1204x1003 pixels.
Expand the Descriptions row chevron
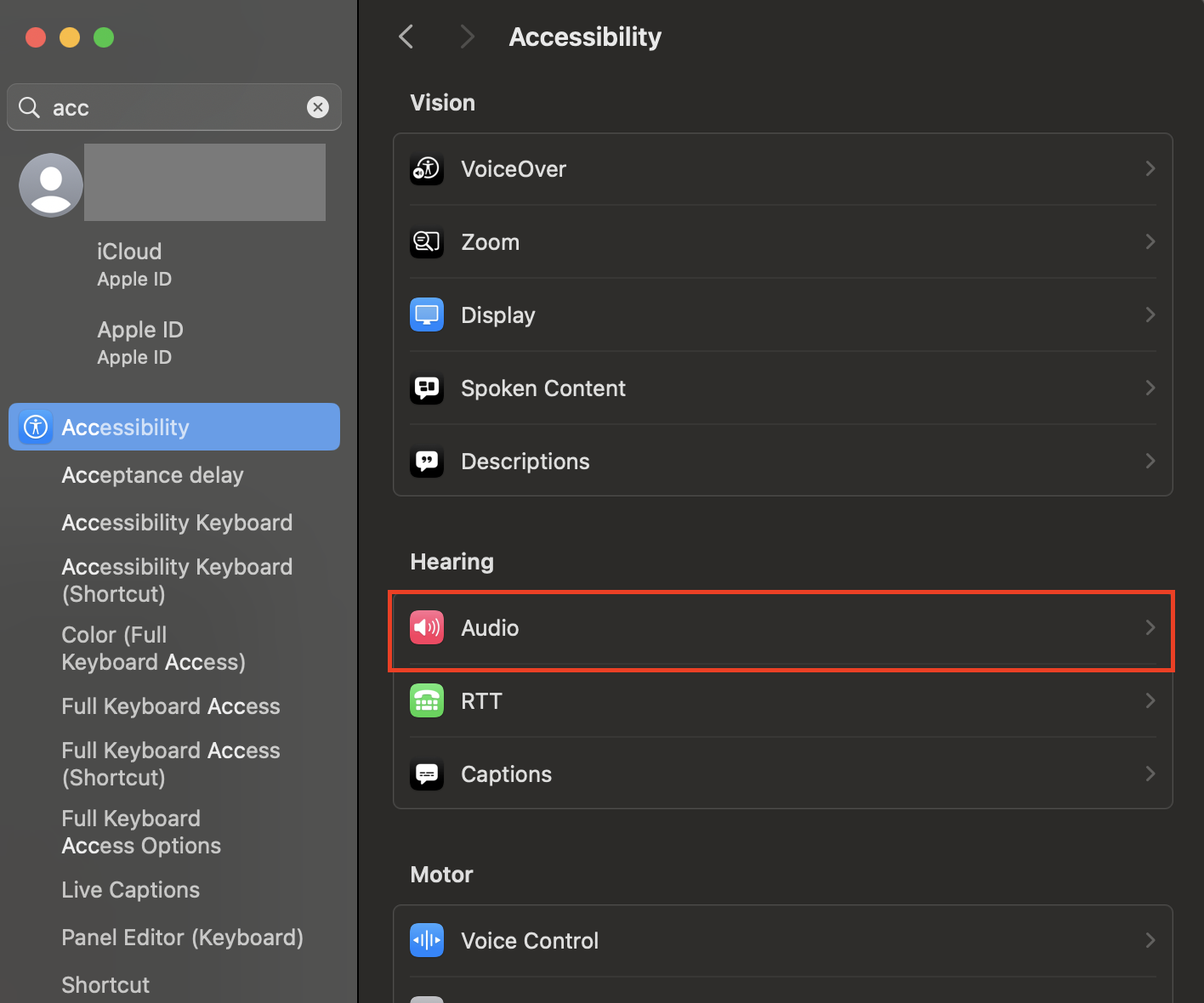(1150, 461)
